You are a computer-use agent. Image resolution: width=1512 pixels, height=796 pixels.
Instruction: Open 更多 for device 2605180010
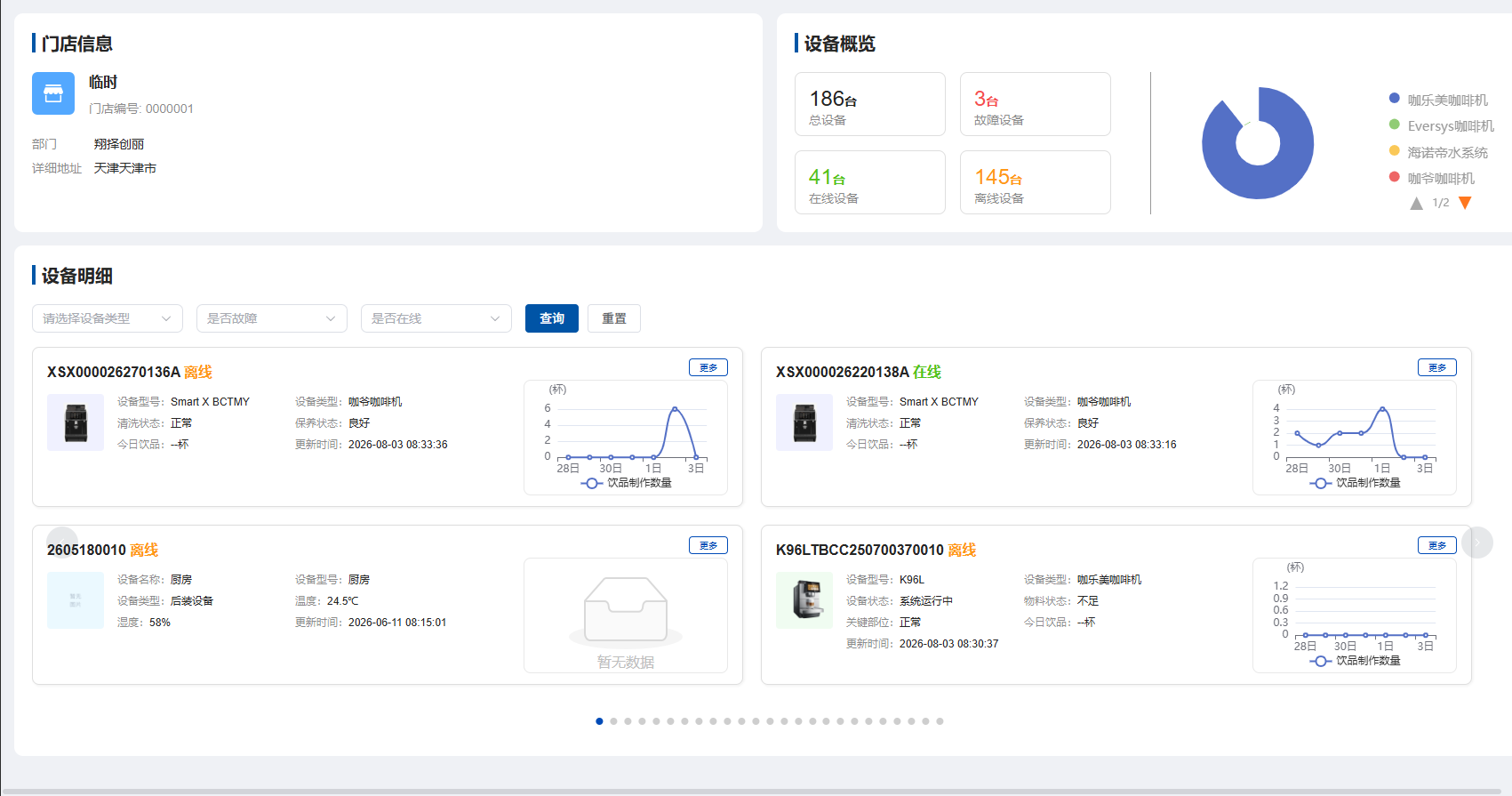click(x=708, y=545)
